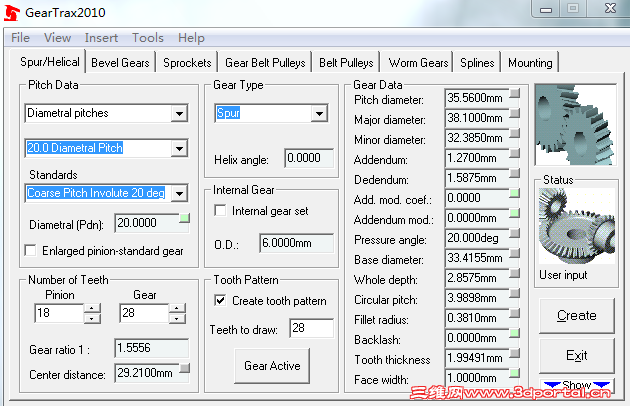Image resolution: width=630 pixels, height=406 pixels.
Task: Toggle the green square next to Addendum mod.
Action: [x=515, y=213]
